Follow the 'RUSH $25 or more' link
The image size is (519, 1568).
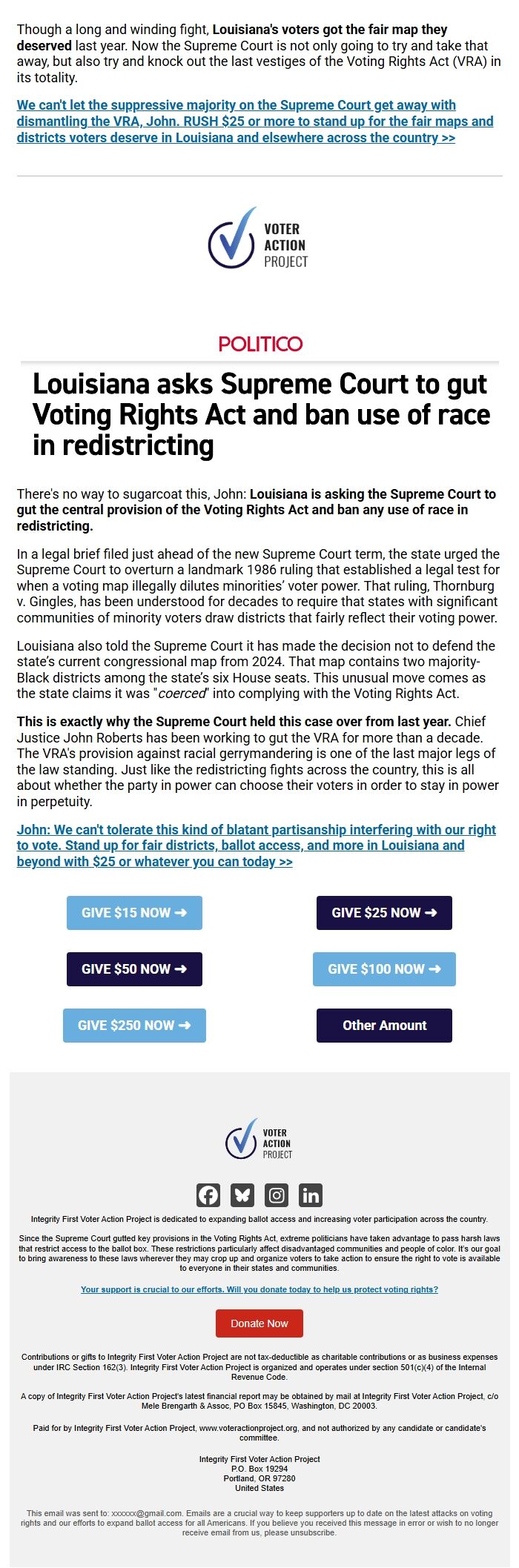254,122
